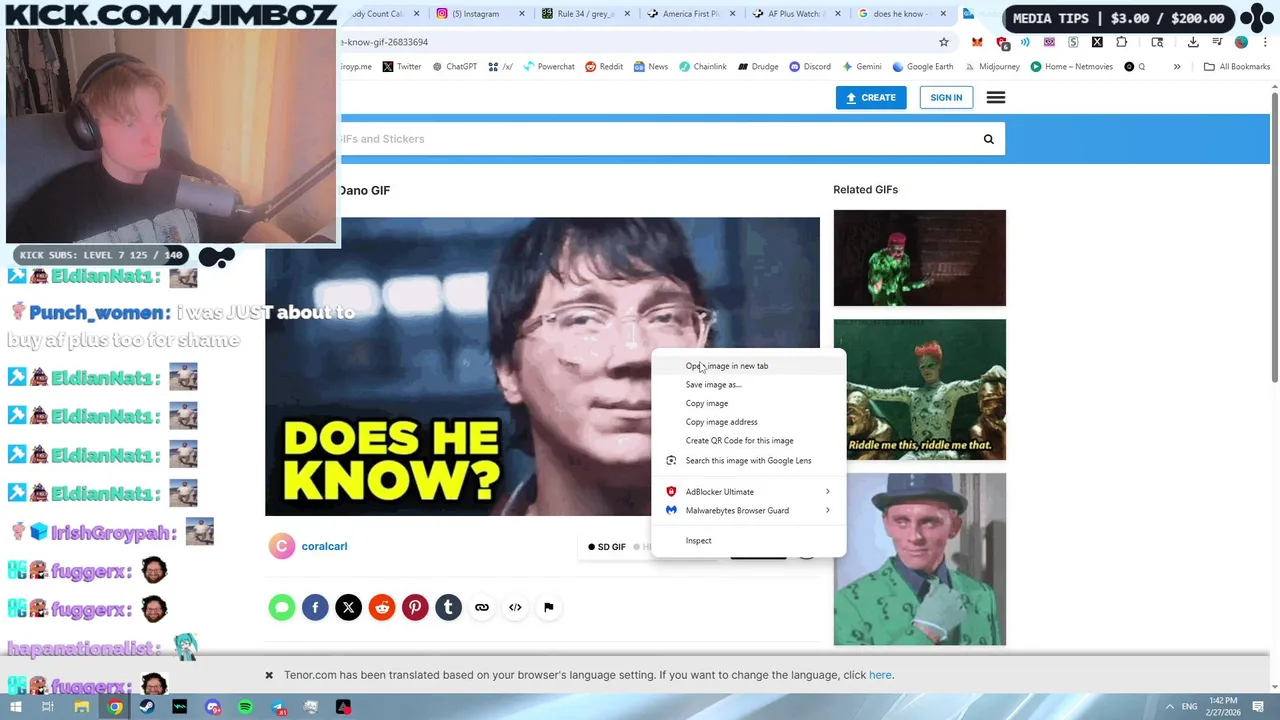The height and width of the screenshot is (720, 1280).
Task: Expand the hidden bookmarks overflow chevron
Action: point(1177,67)
